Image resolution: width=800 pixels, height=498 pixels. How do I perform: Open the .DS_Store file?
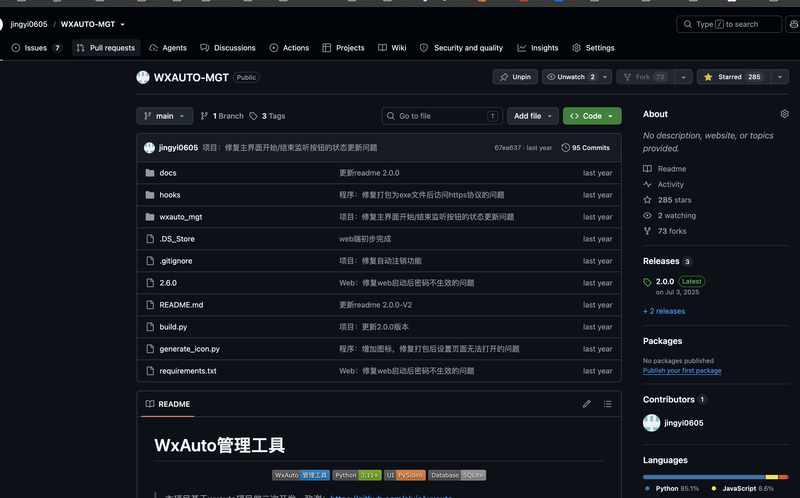(177, 239)
